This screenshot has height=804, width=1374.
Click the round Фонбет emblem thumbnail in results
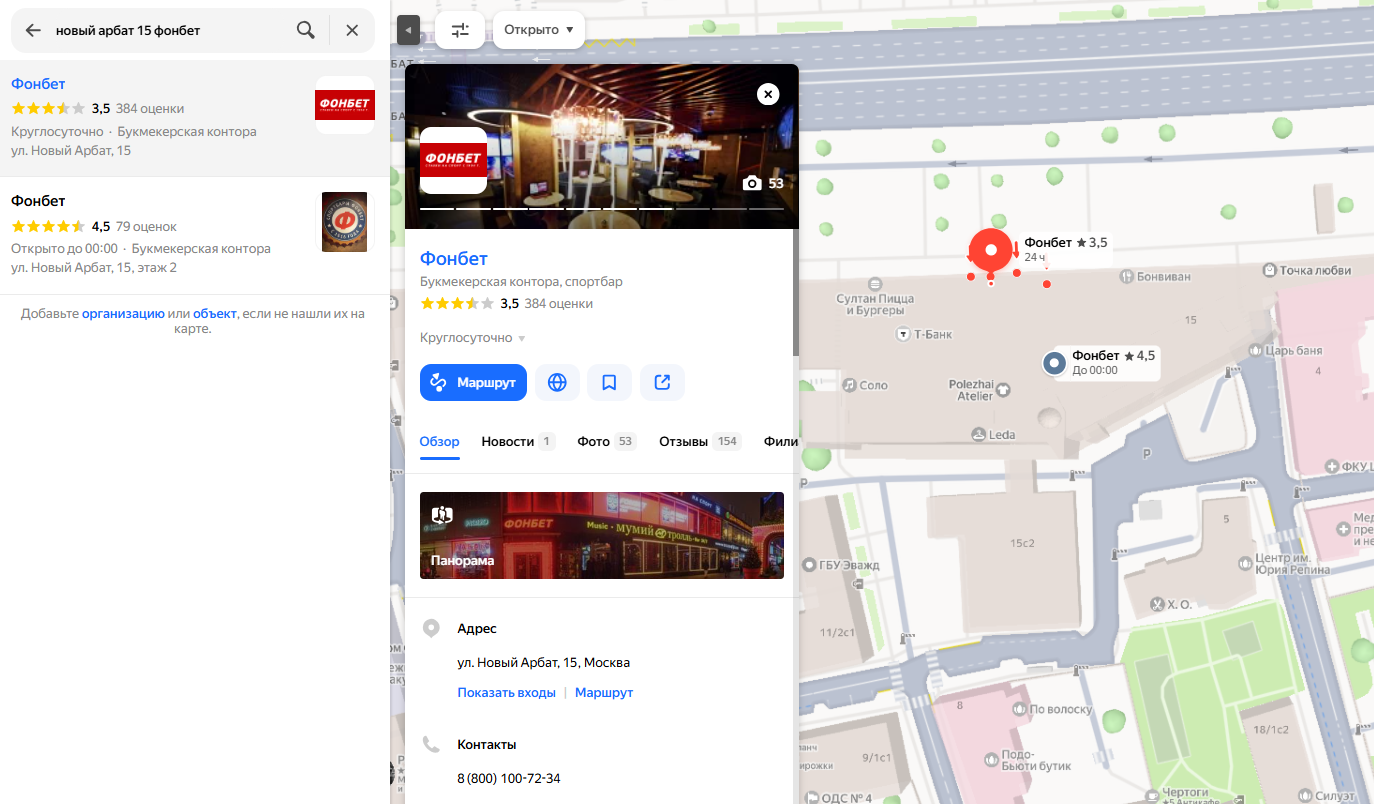[345, 222]
